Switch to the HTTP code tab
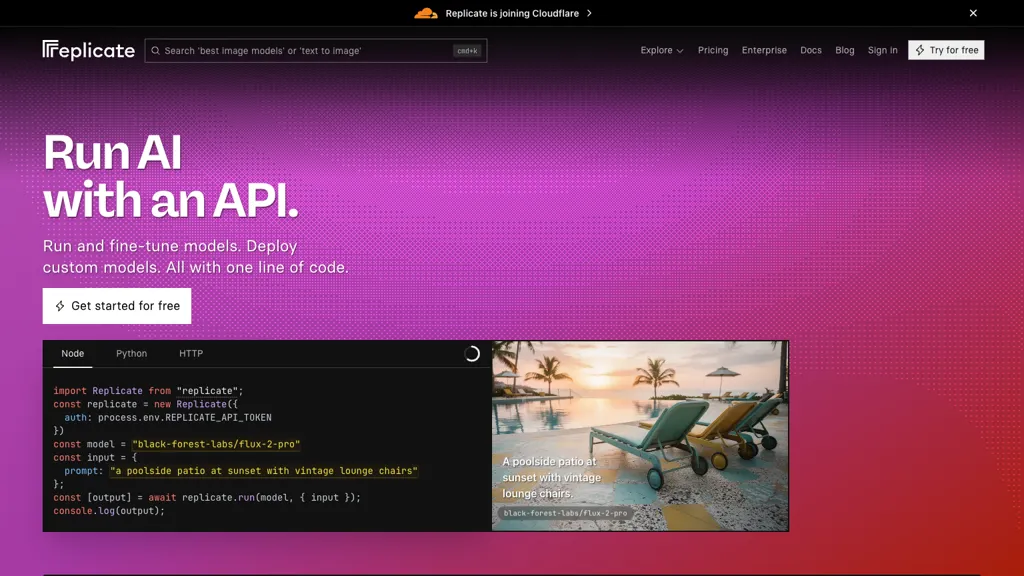Image resolution: width=1024 pixels, height=576 pixels. [x=190, y=353]
